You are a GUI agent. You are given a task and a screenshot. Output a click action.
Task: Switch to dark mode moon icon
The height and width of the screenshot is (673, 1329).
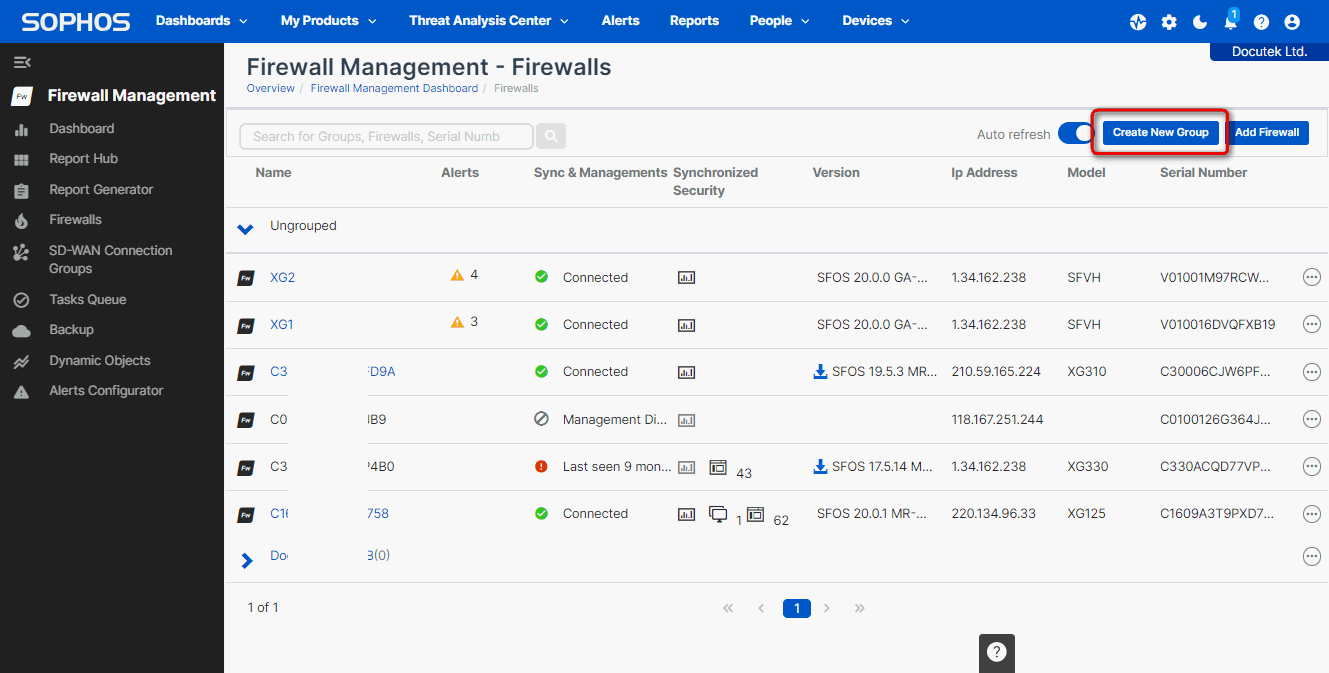pyautogui.click(x=1200, y=22)
